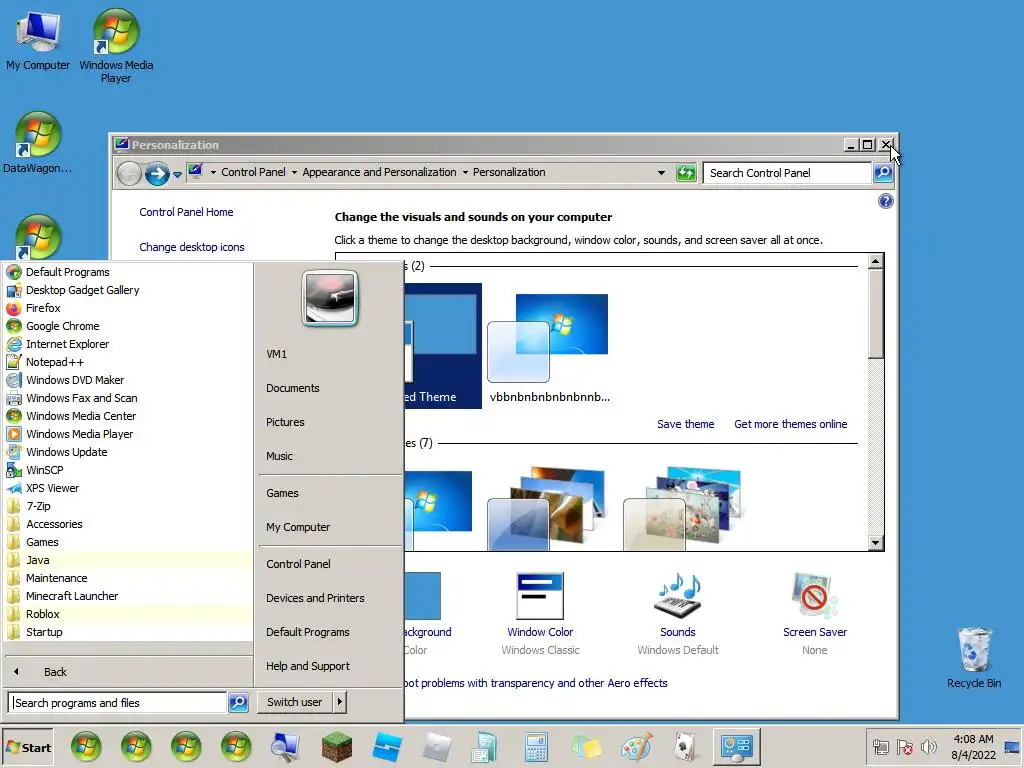Refresh the Personalization address bar

click(x=686, y=173)
